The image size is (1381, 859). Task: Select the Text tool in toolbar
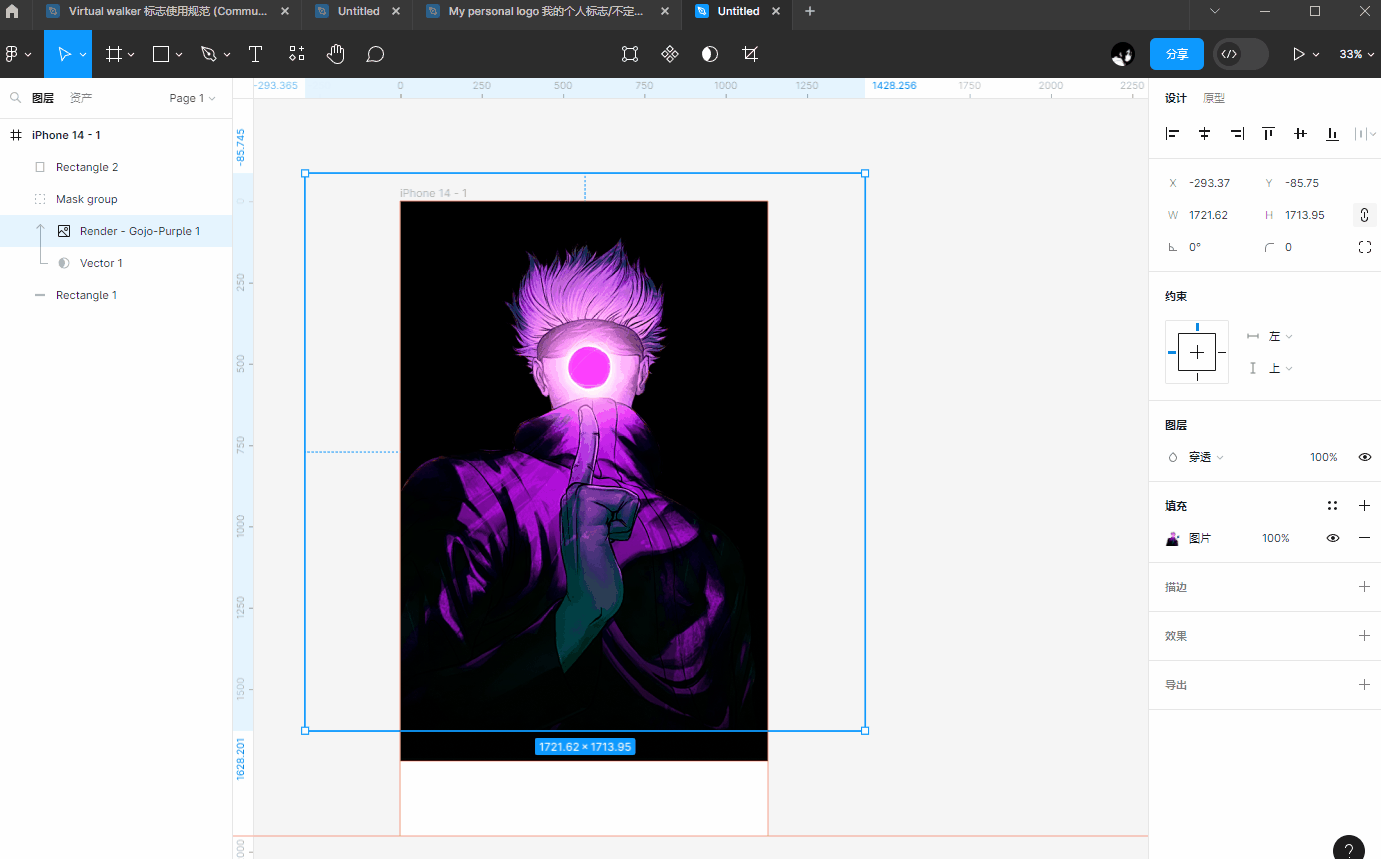pos(255,54)
